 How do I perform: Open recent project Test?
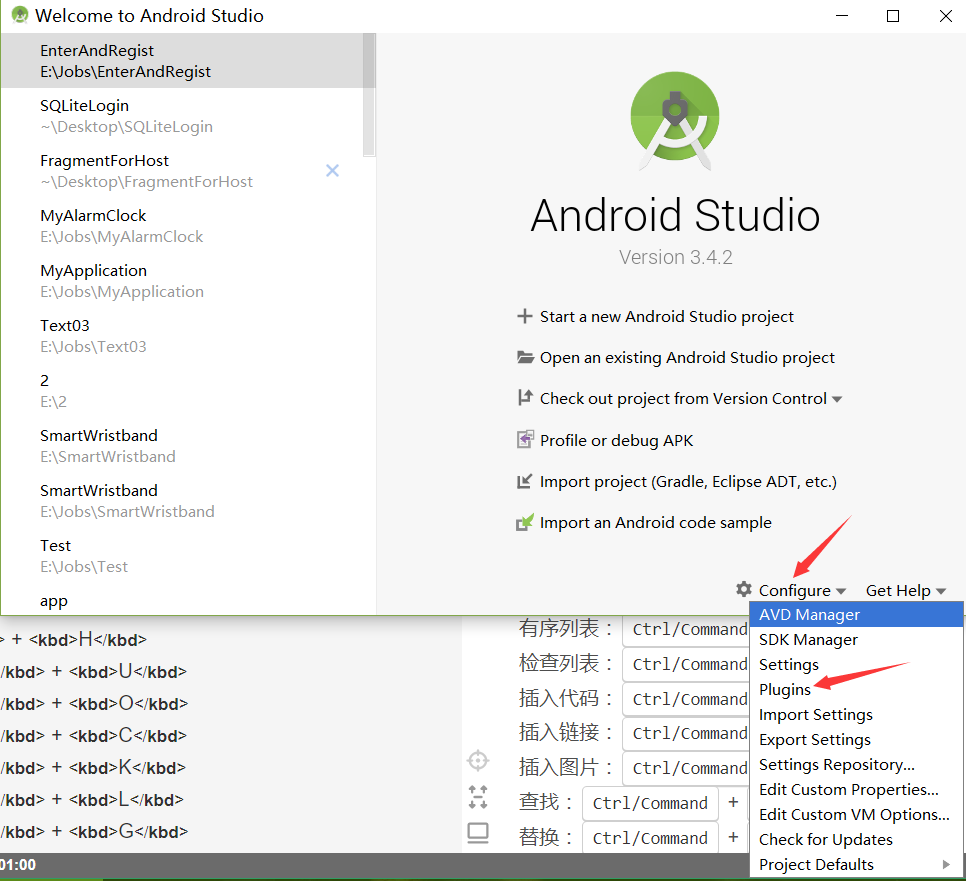(182, 555)
